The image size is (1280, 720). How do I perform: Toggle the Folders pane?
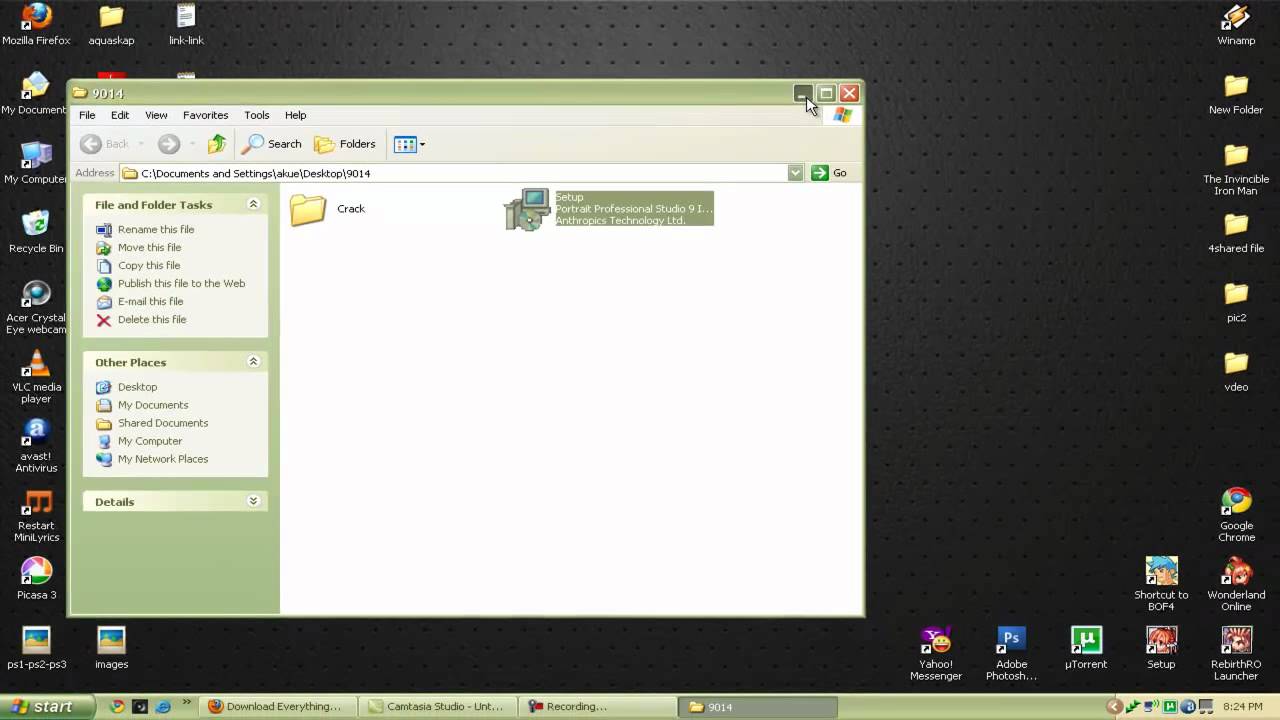click(x=345, y=144)
